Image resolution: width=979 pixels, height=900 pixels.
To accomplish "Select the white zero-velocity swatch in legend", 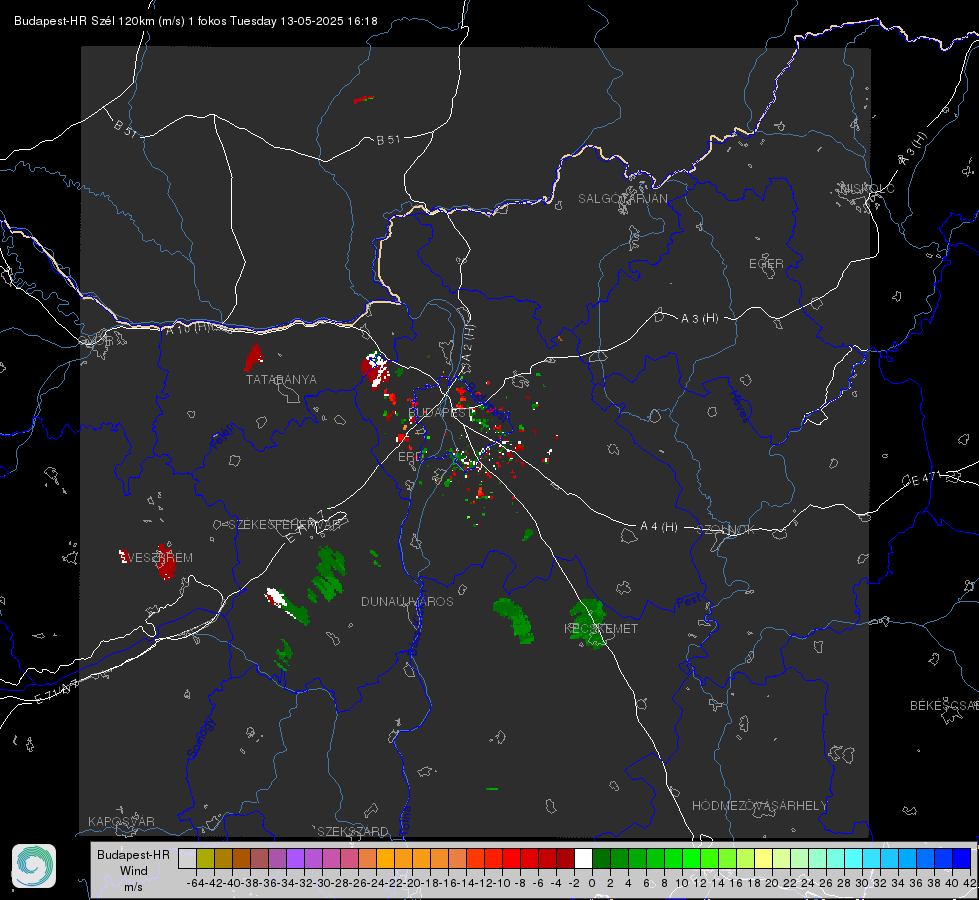I will 583,859.
